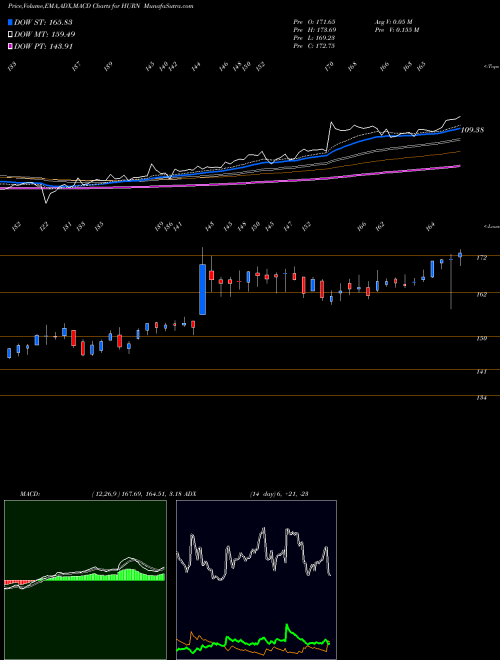The image size is (500, 660).
Task: Click the white DOW MT legend swatch
Action: [10, 35]
